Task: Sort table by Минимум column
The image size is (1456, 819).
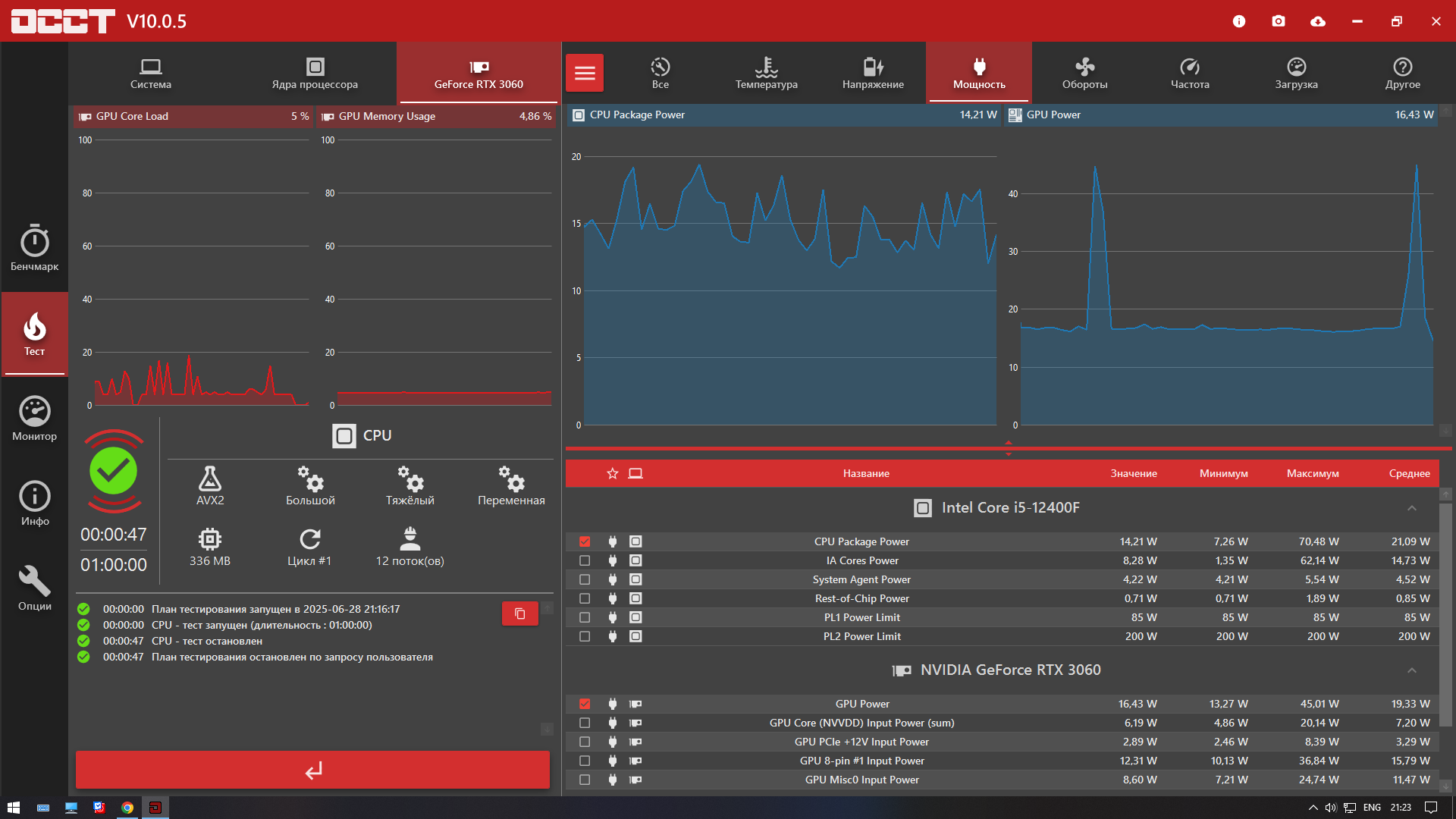Action: [x=1223, y=473]
